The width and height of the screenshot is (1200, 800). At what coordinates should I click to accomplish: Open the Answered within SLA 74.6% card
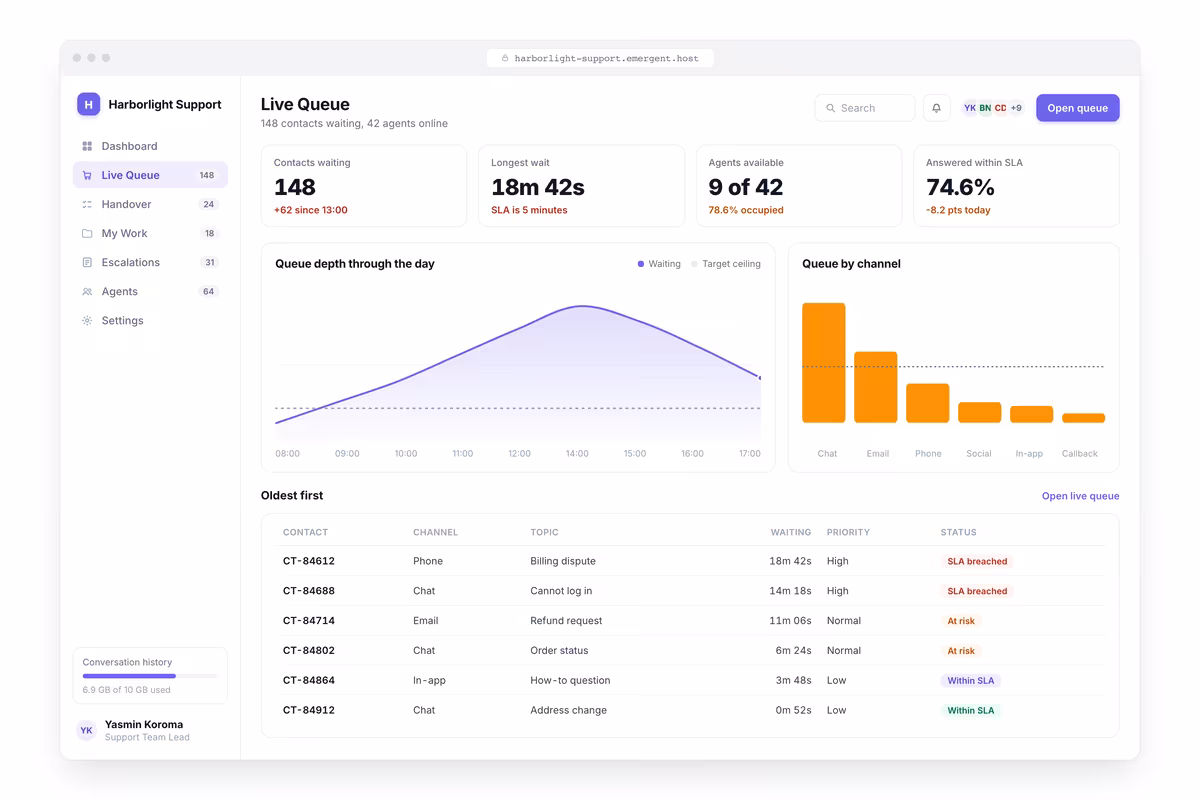(x=1016, y=186)
